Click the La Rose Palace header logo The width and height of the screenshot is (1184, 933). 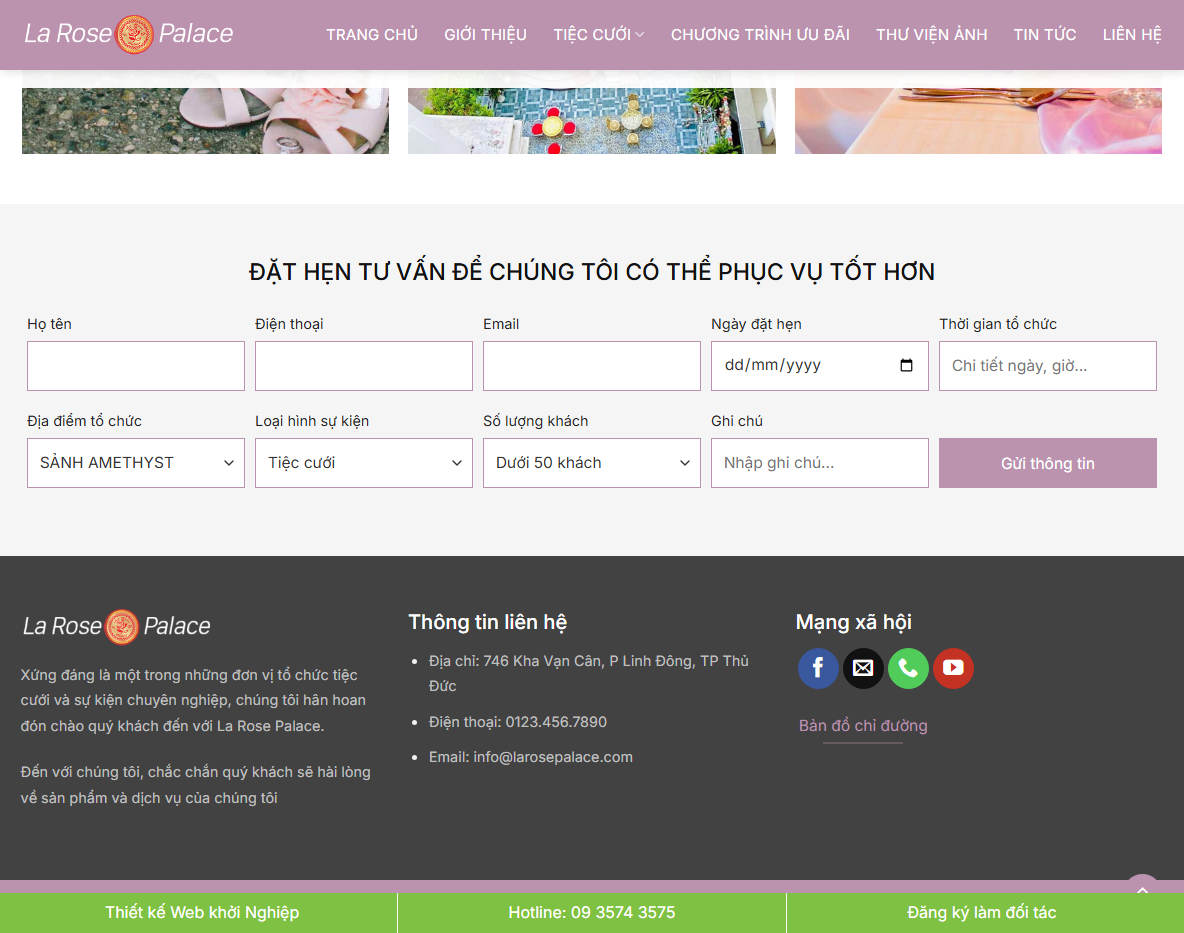128,34
